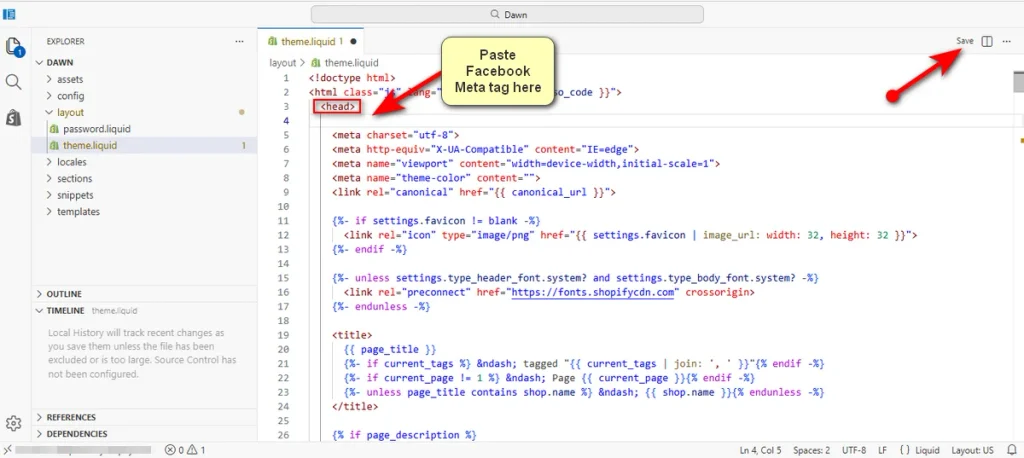Click the theme.liquid file icon in breadcrumb
The image size is (1024, 458).
pyautogui.click(x=316, y=63)
